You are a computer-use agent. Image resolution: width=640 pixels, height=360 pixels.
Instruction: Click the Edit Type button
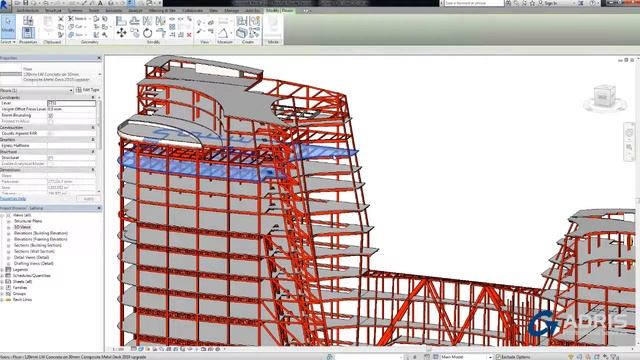click(x=88, y=90)
